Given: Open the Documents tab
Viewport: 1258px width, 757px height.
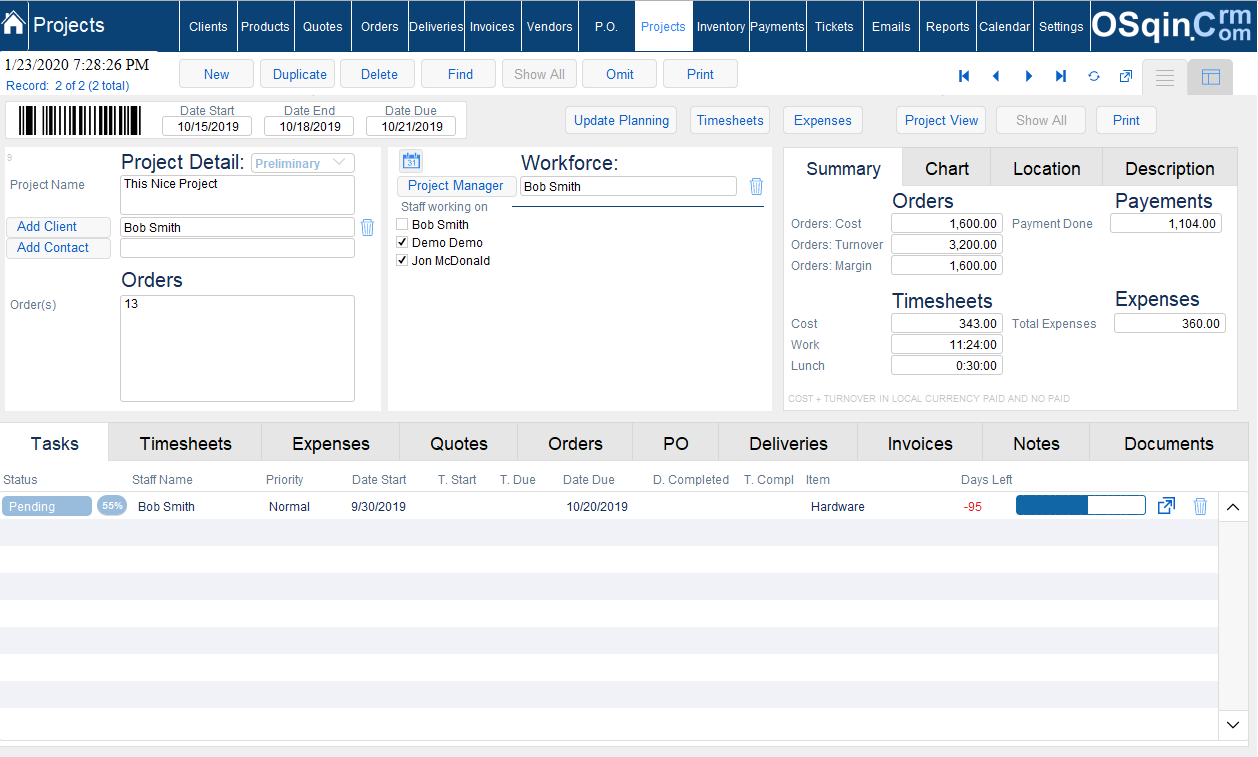Looking at the screenshot, I should (1169, 443).
